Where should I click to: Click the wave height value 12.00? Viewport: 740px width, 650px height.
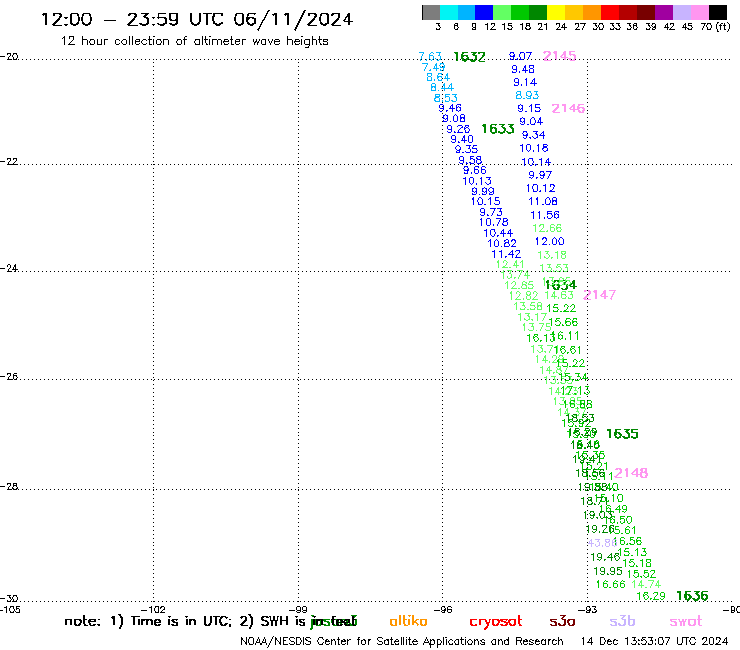549,241
